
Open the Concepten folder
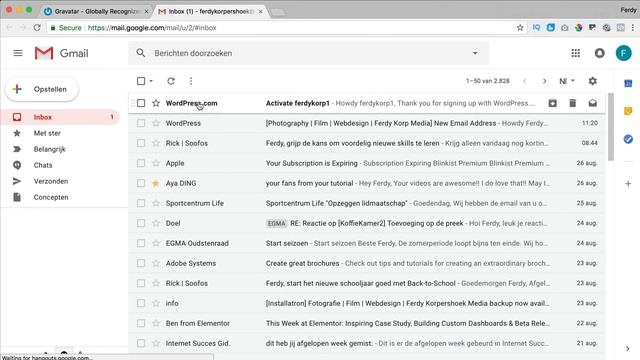click(x=60, y=197)
